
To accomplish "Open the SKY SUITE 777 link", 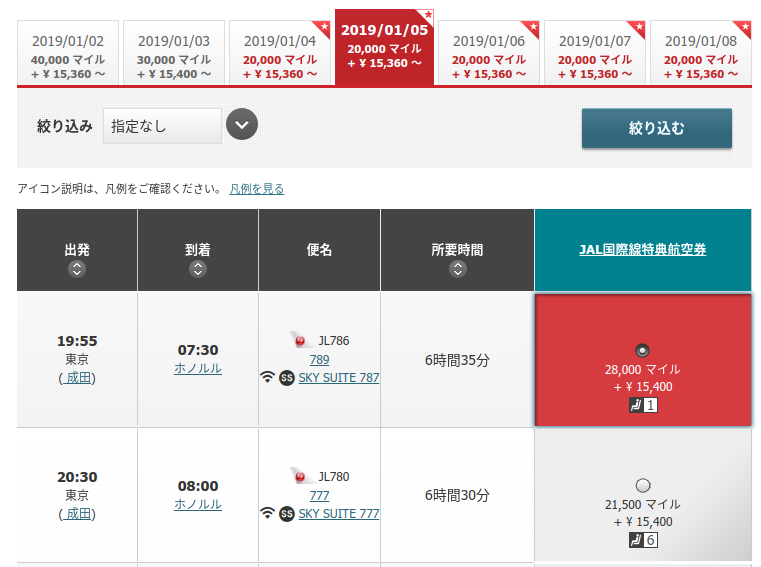I will point(339,514).
